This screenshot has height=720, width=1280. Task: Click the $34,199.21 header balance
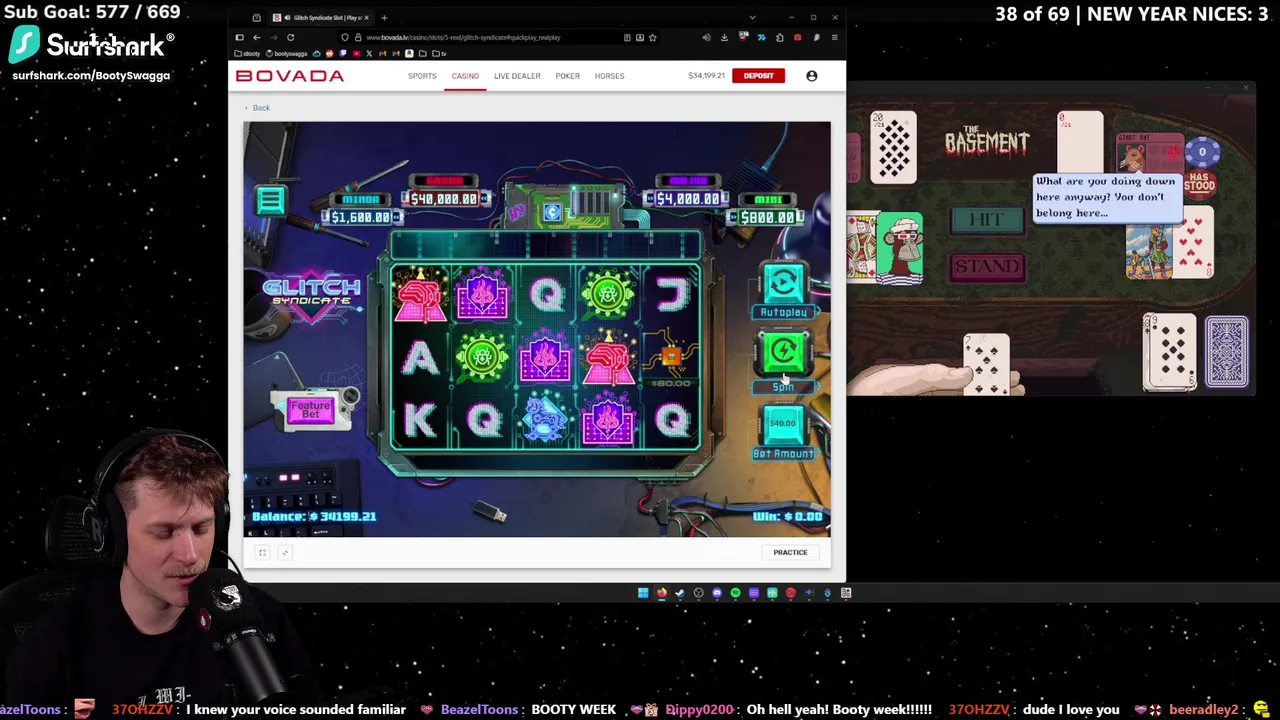[x=706, y=76]
